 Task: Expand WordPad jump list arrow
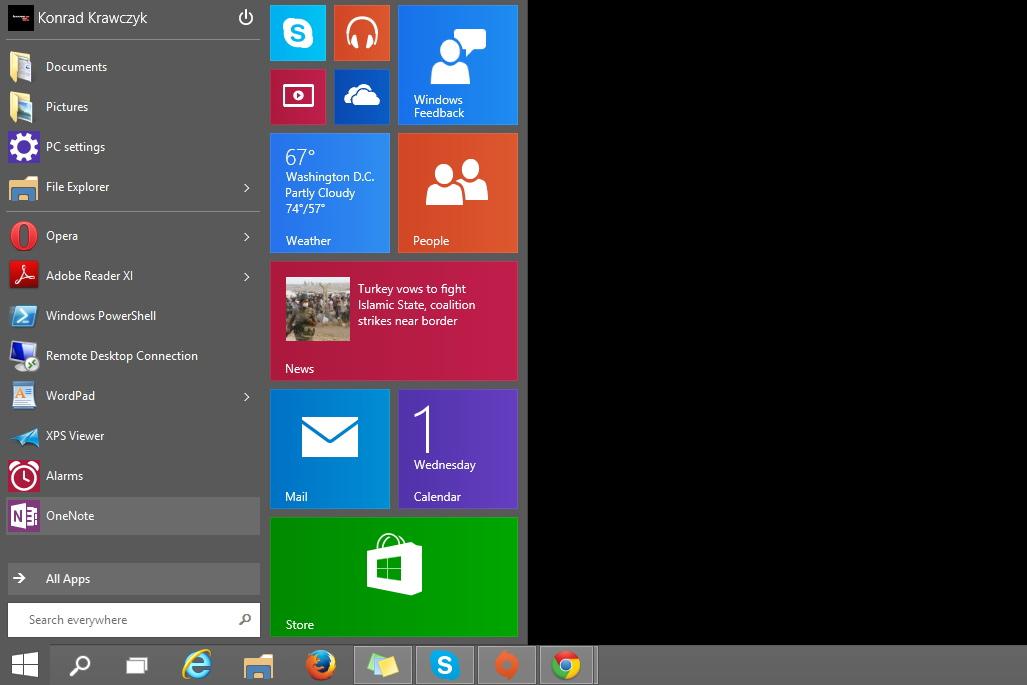[x=247, y=397]
